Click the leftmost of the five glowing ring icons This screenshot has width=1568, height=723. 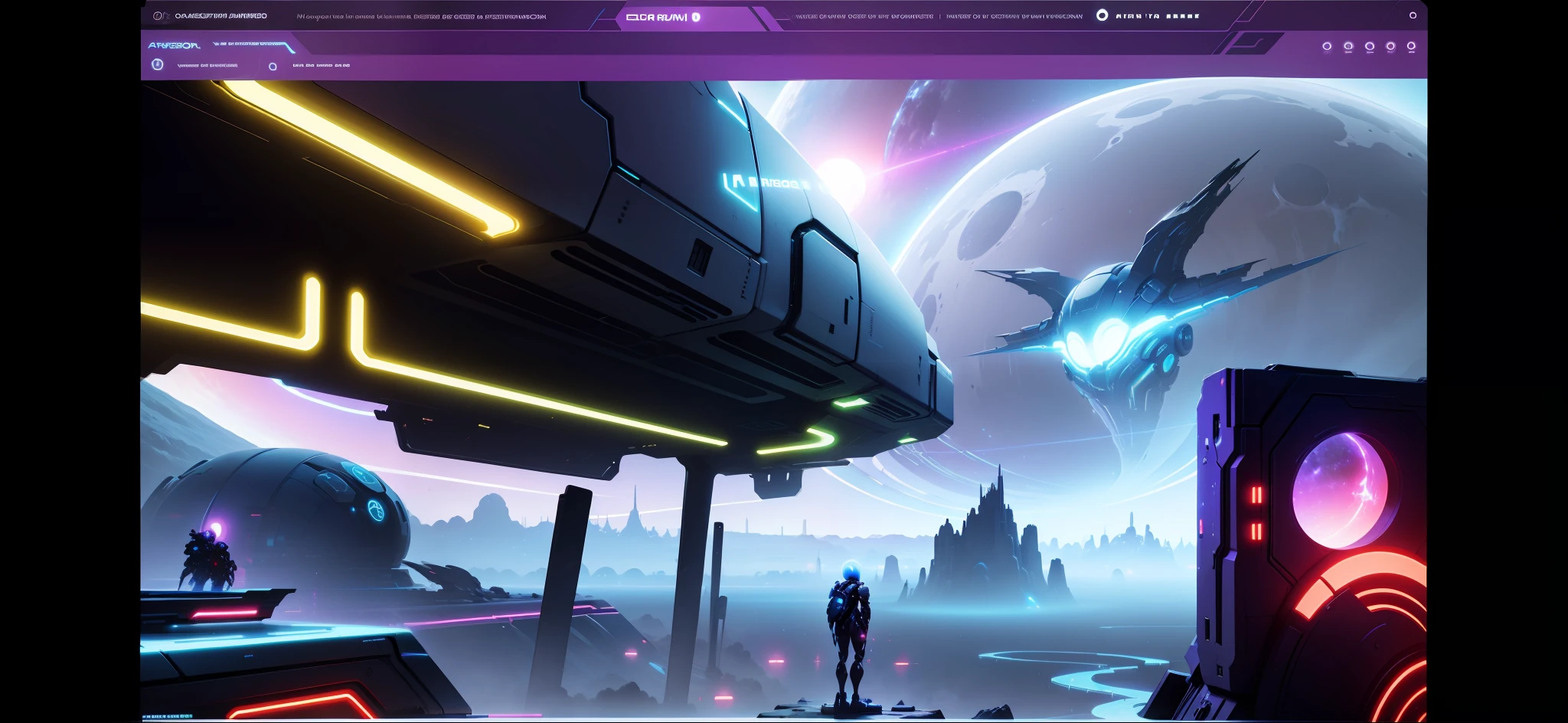click(x=1327, y=47)
